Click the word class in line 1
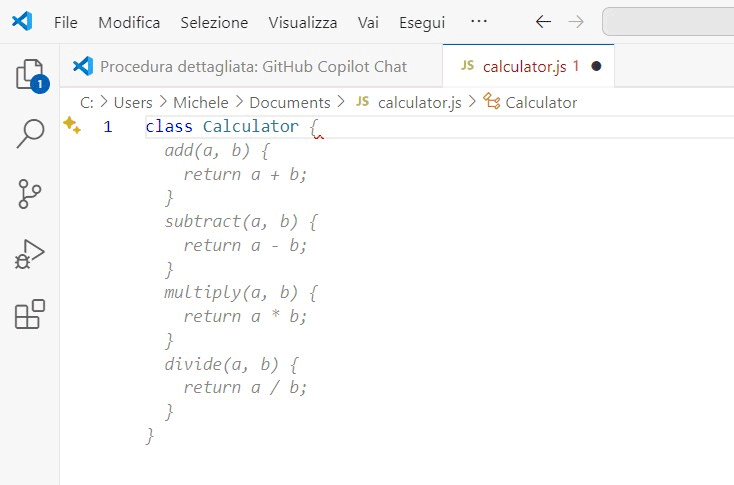 click(x=169, y=126)
